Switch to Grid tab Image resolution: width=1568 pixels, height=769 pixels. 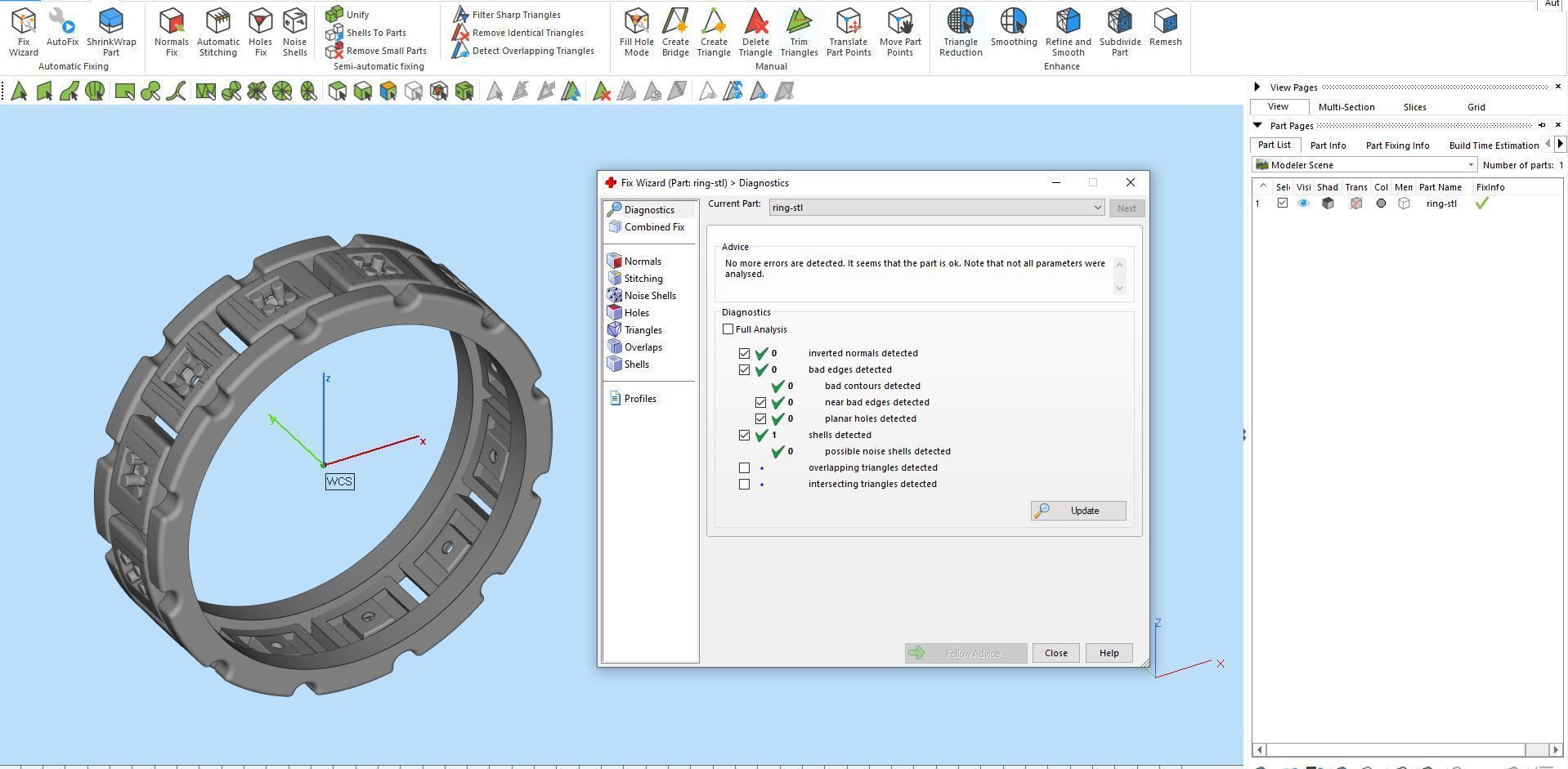point(1476,107)
